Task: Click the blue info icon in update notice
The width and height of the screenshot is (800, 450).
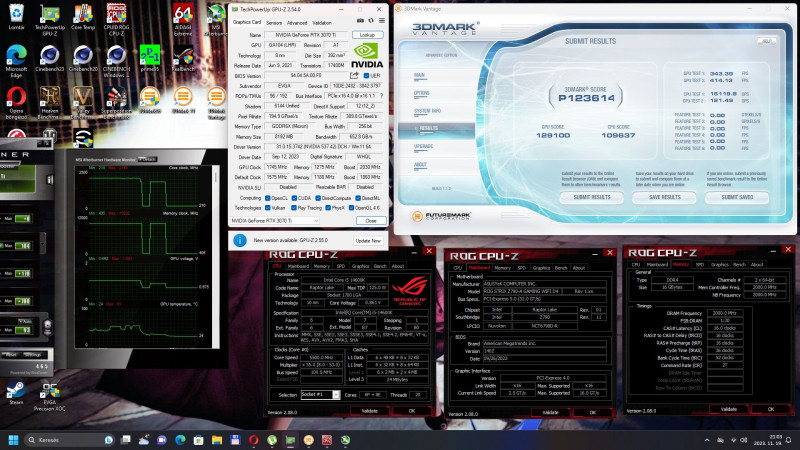Action: [240, 240]
